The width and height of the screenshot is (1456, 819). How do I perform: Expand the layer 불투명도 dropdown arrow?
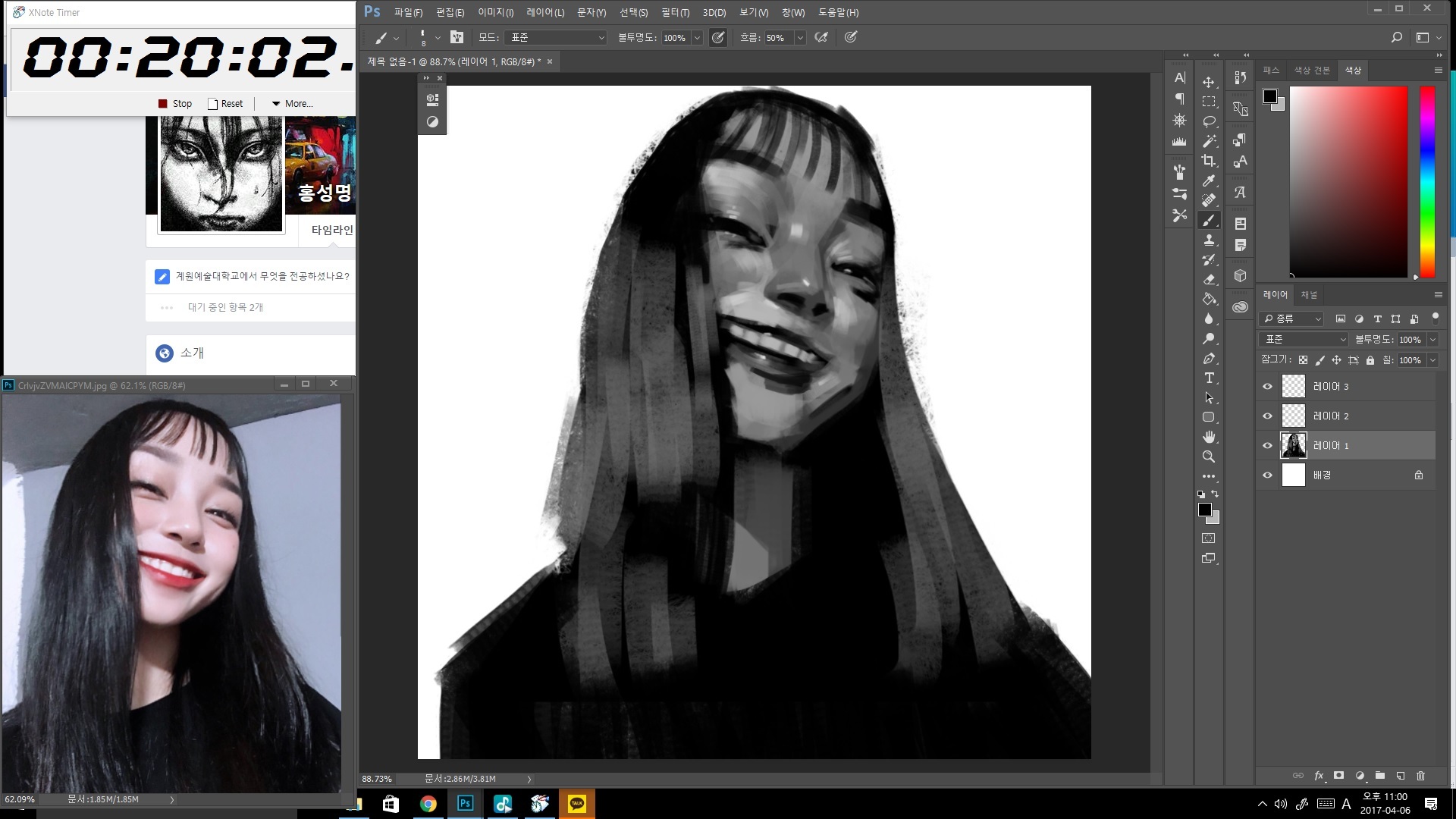1432,340
